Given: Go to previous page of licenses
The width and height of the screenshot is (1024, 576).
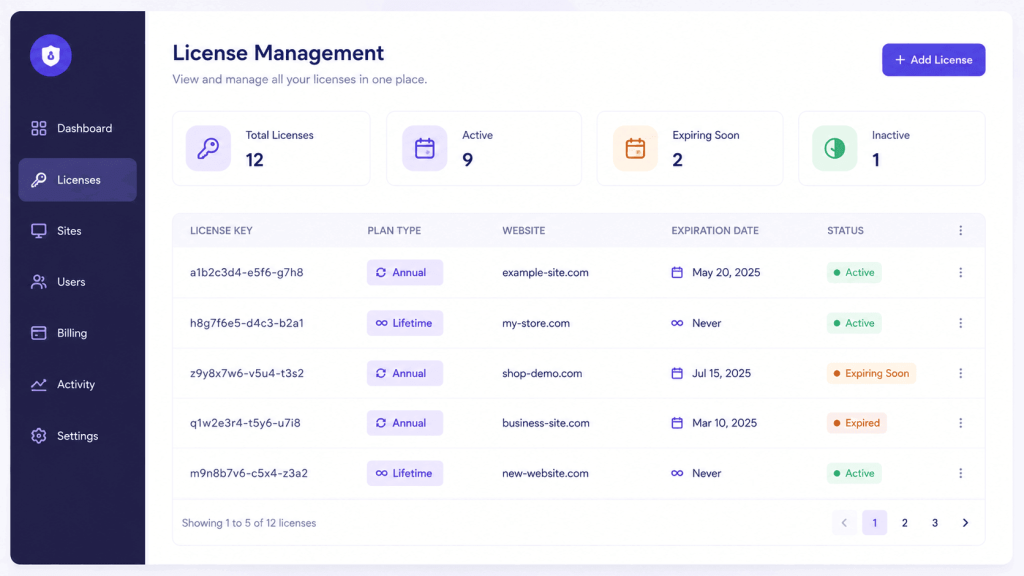Looking at the screenshot, I should [844, 522].
